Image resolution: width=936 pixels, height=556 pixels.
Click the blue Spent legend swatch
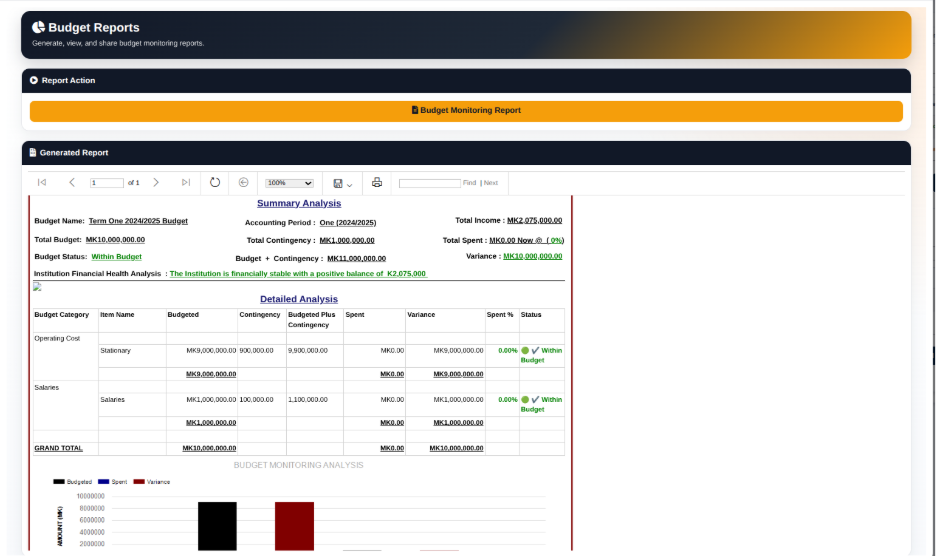click(x=104, y=482)
